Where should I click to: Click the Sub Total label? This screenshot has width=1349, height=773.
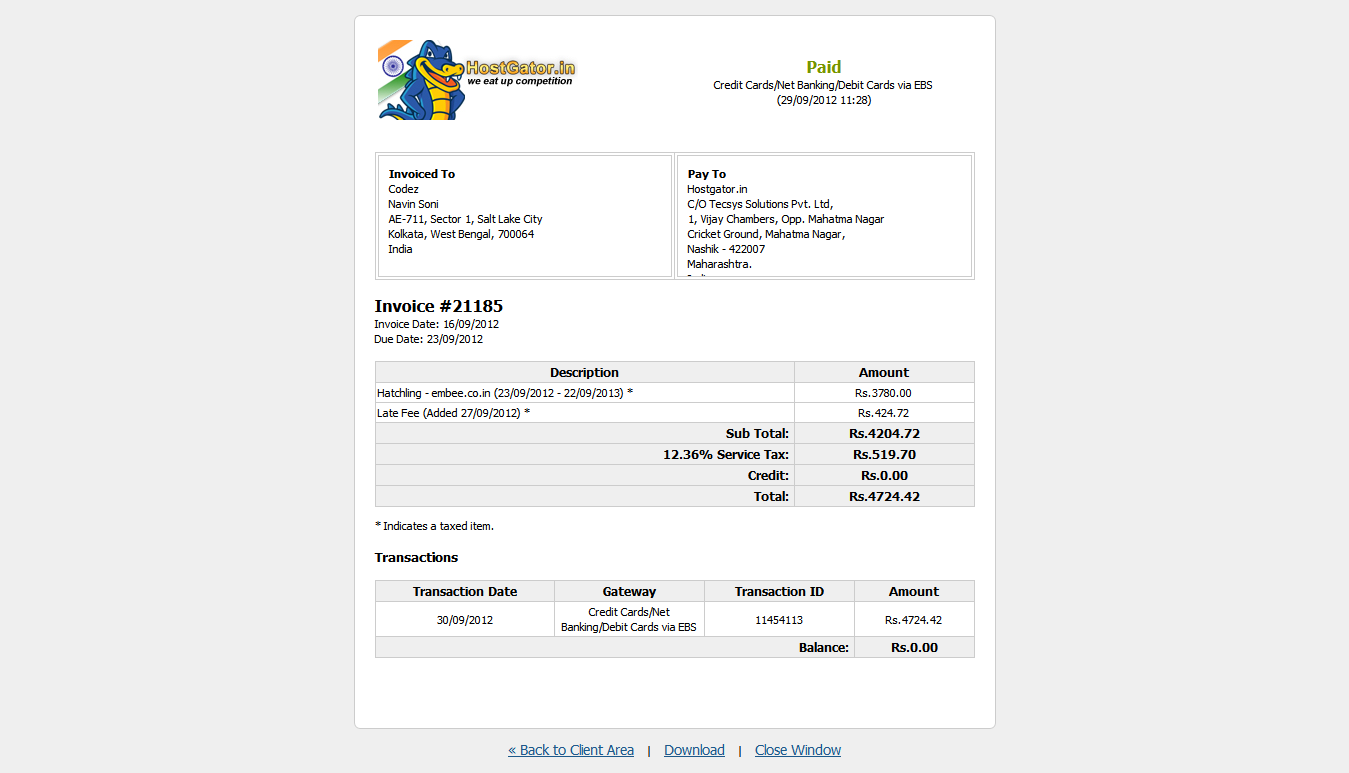pos(758,434)
